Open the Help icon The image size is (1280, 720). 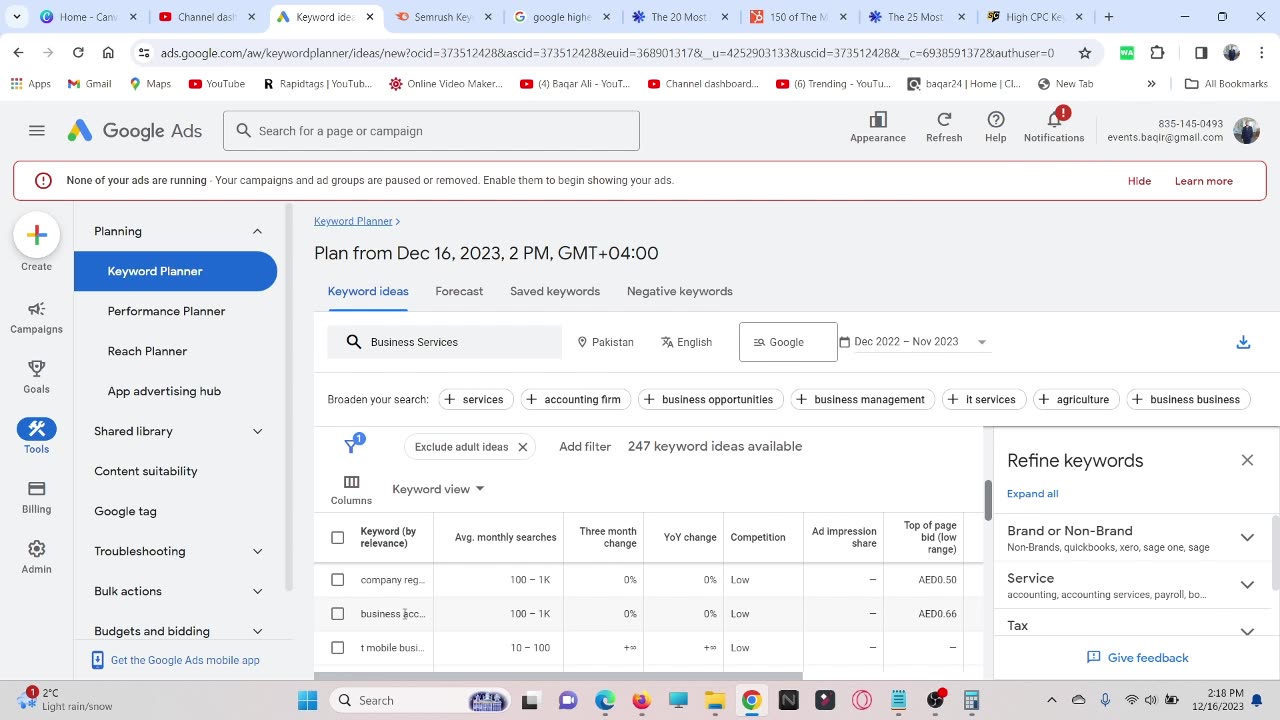996,120
